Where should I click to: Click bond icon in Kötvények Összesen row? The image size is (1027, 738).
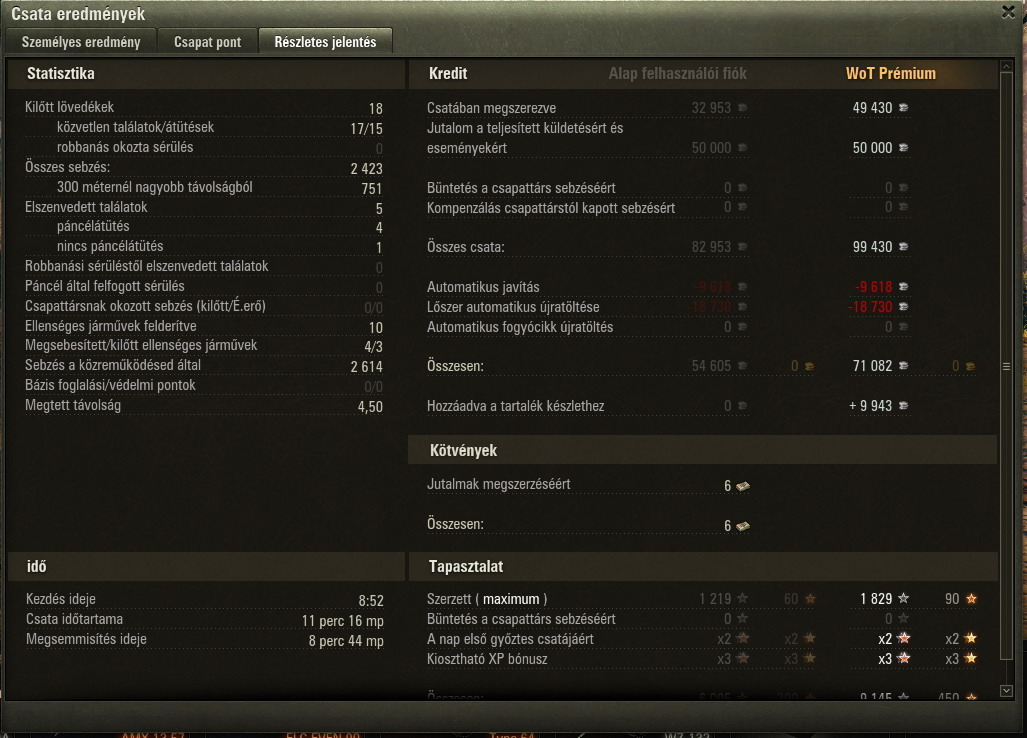pos(743,526)
